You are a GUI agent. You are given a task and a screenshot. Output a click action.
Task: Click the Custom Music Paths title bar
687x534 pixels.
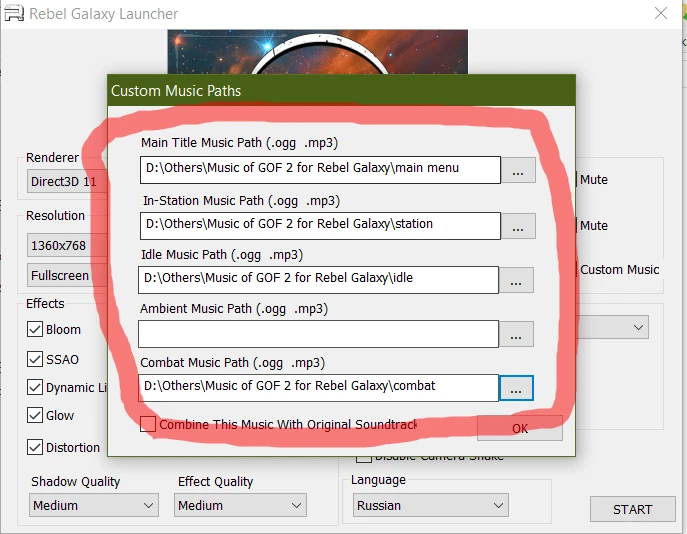coord(341,90)
